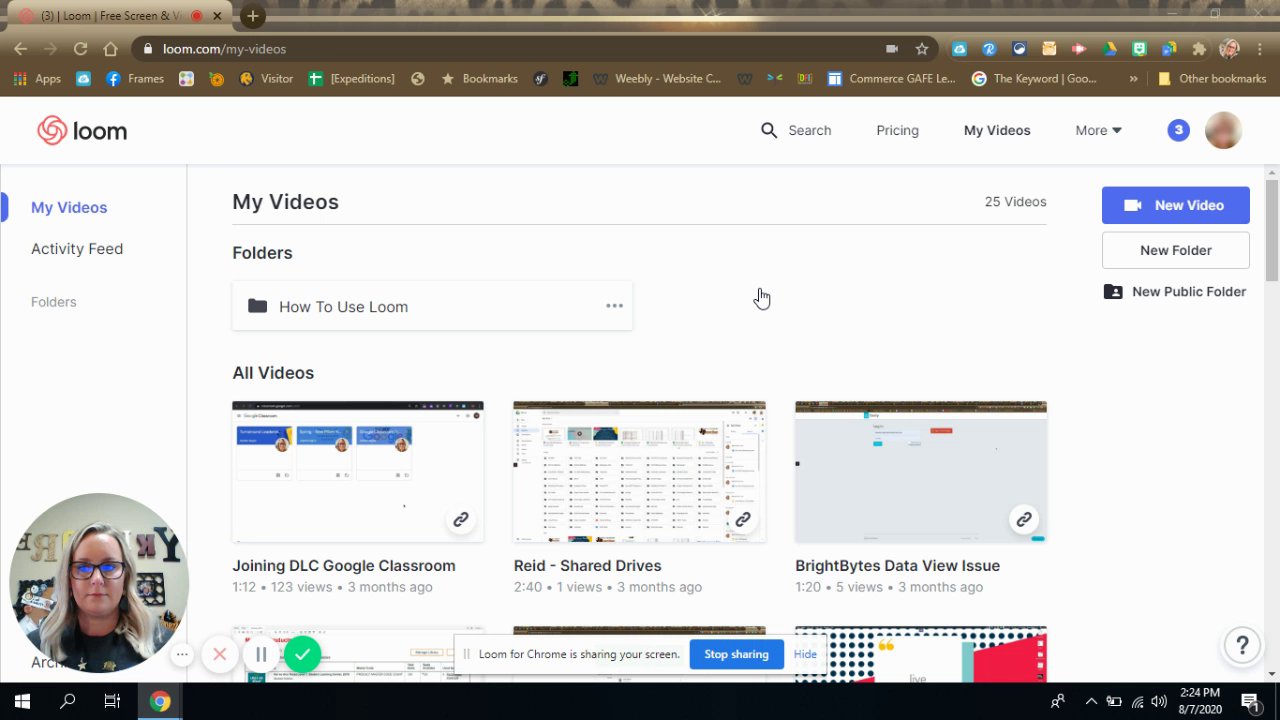Pause the Loom recording
The height and width of the screenshot is (720, 1280).
[x=261, y=655]
